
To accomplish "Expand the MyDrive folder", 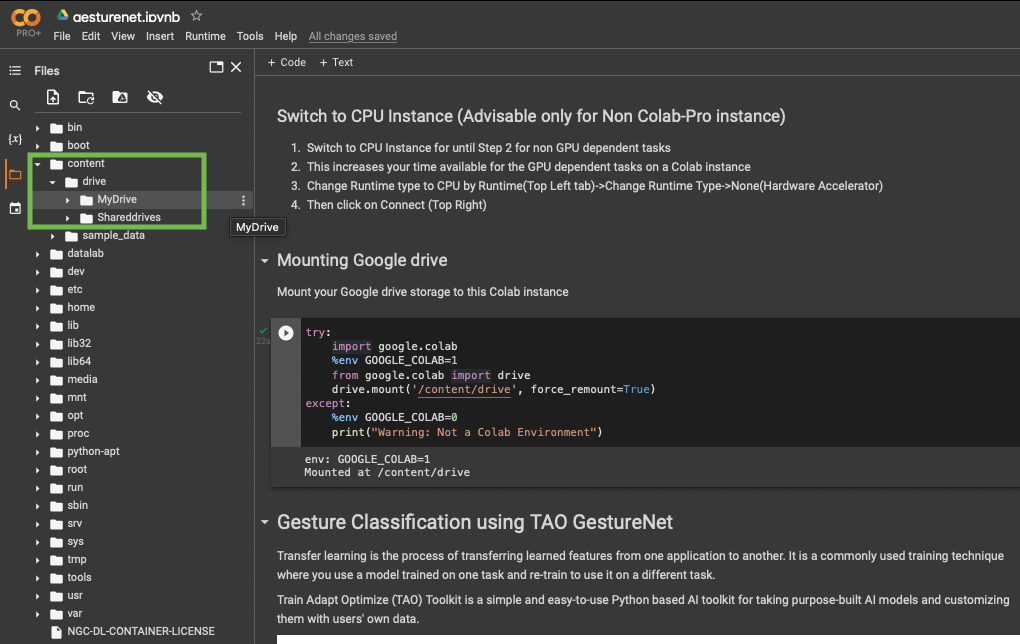I will pos(68,200).
